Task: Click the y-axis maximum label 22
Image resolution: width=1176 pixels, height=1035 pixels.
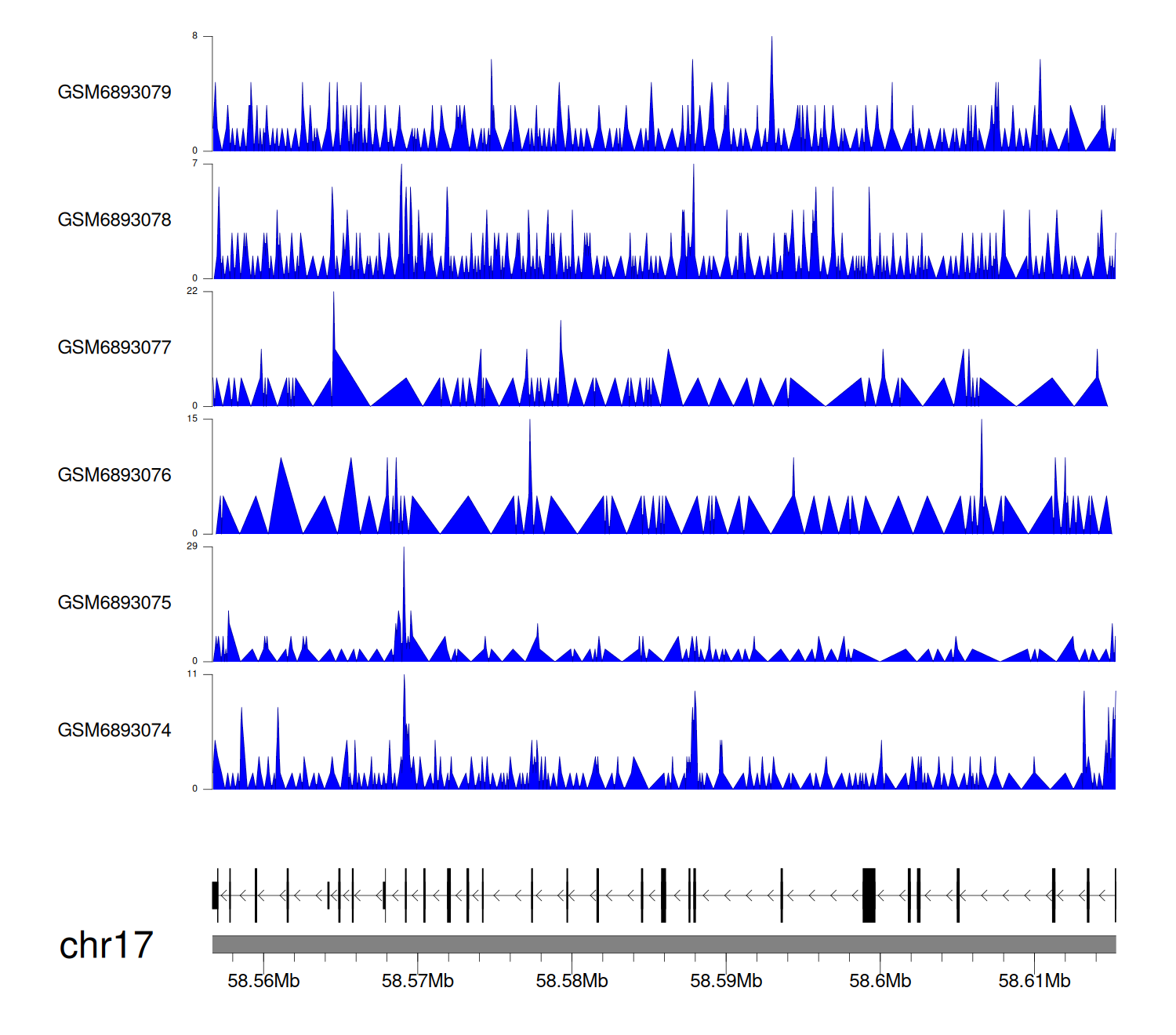Action: [192, 292]
